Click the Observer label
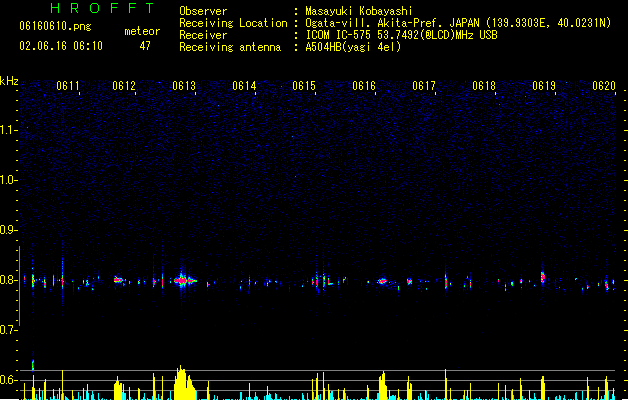Screen dimensions: 629x400 203,11
